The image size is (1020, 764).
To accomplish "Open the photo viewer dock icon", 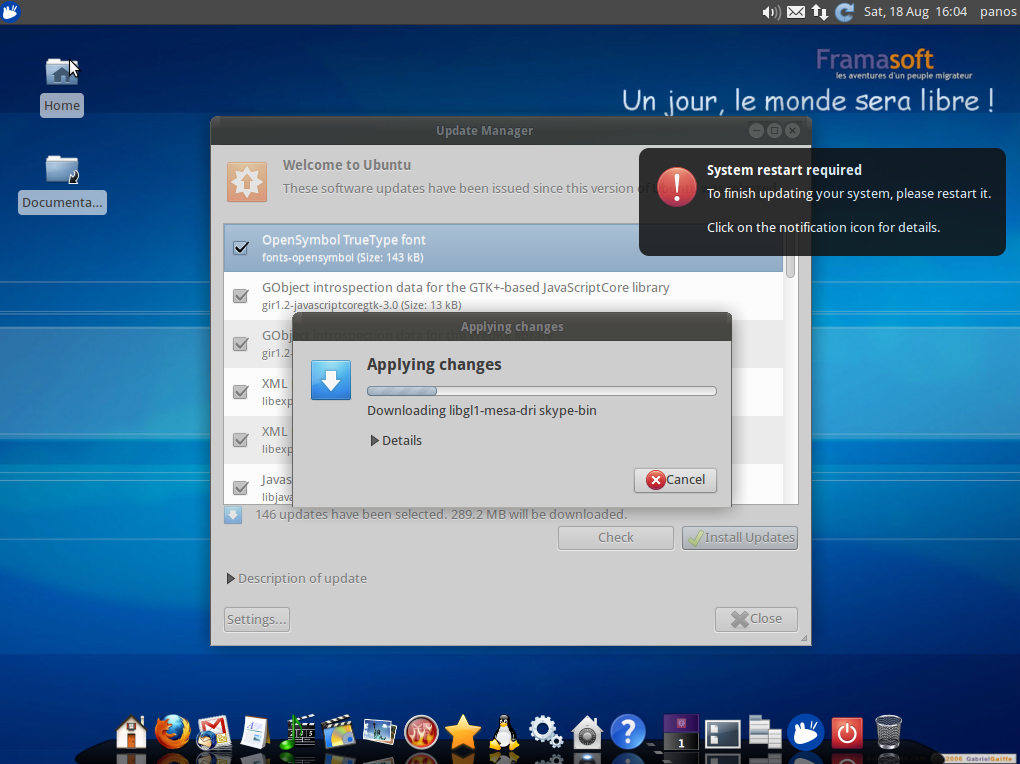I will 380,732.
